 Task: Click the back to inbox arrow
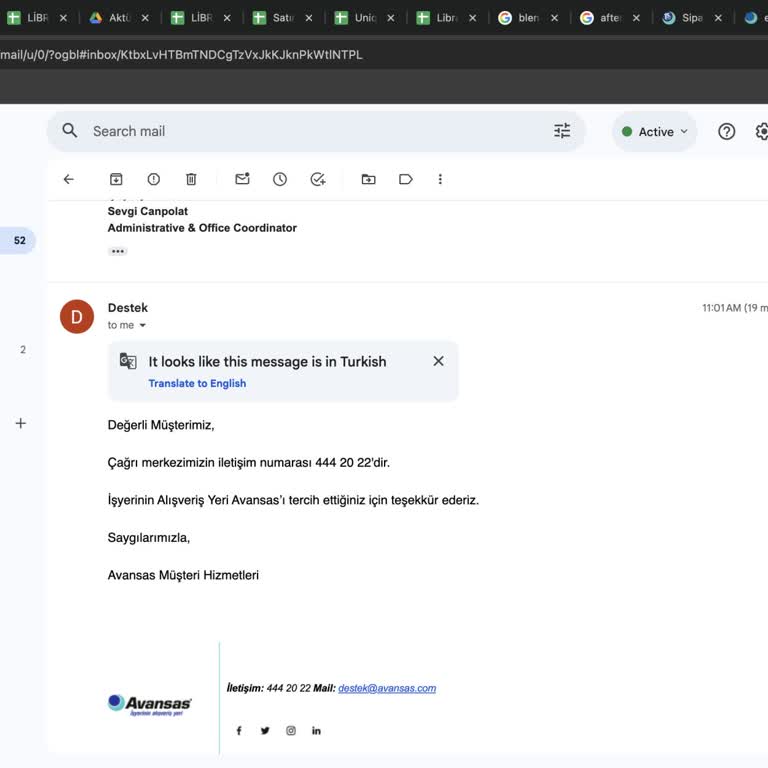[69, 179]
